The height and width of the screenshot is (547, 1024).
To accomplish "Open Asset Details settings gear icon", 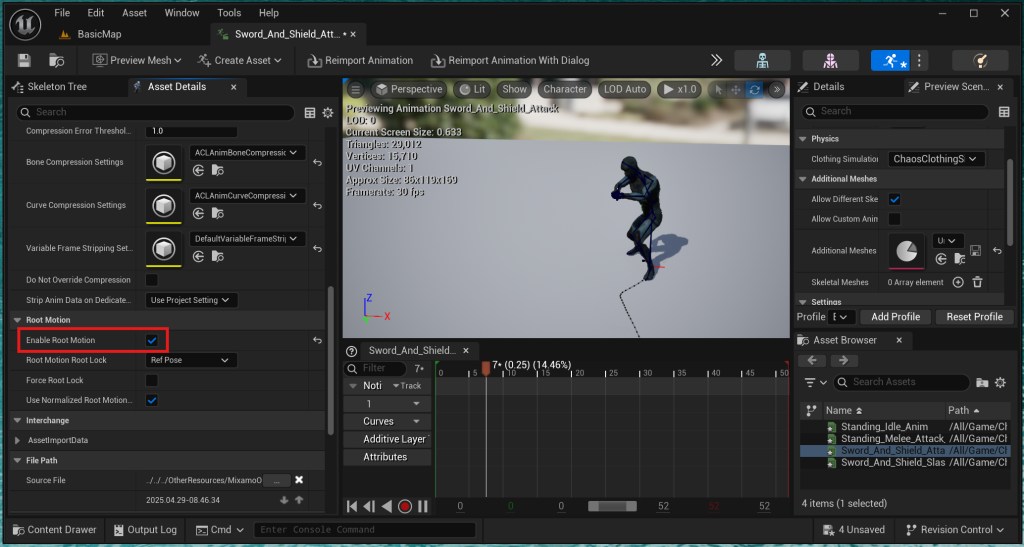I will (x=328, y=113).
